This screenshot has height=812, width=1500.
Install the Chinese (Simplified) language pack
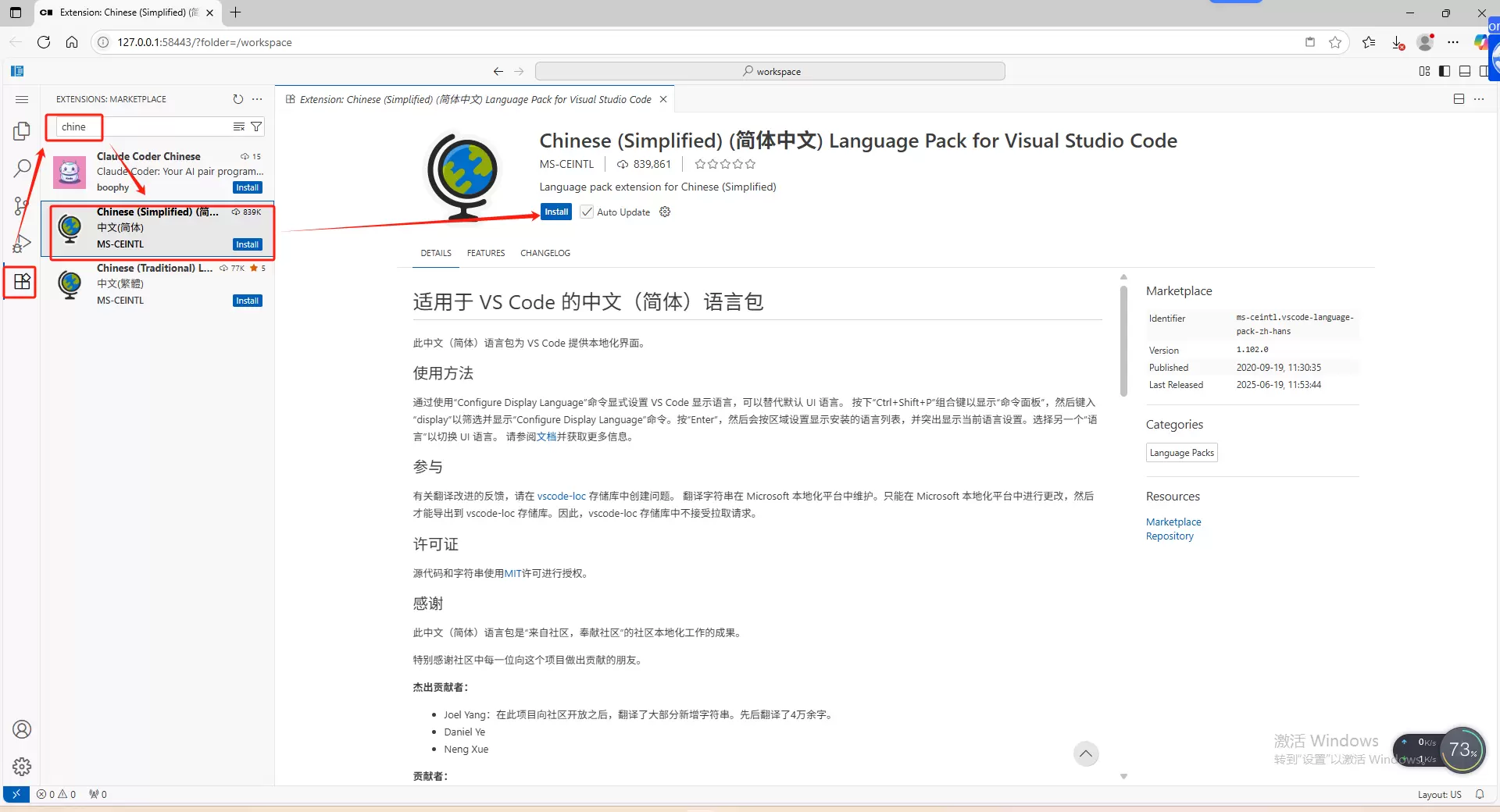[556, 212]
